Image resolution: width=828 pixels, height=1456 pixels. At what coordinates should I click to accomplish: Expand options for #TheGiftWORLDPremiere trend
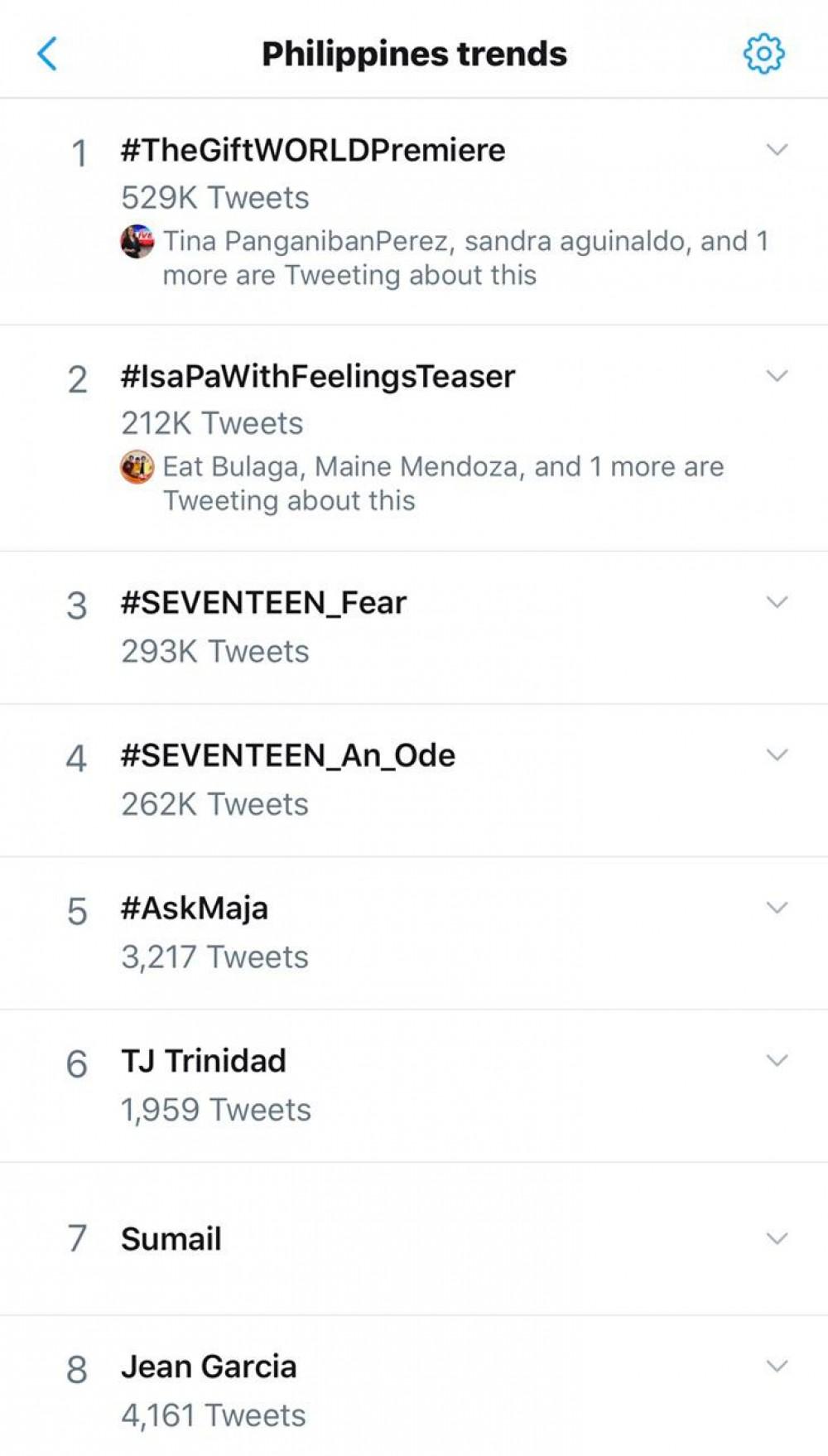point(777,150)
